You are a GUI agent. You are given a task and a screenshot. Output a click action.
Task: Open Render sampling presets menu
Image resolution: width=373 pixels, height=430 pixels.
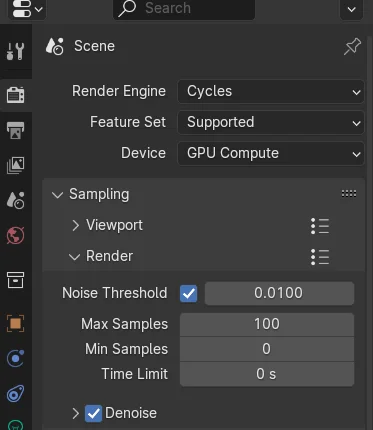[320, 257]
